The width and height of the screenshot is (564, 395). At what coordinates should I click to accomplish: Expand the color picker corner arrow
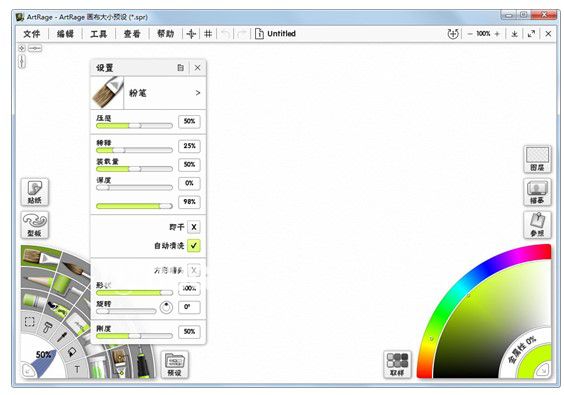point(543,369)
